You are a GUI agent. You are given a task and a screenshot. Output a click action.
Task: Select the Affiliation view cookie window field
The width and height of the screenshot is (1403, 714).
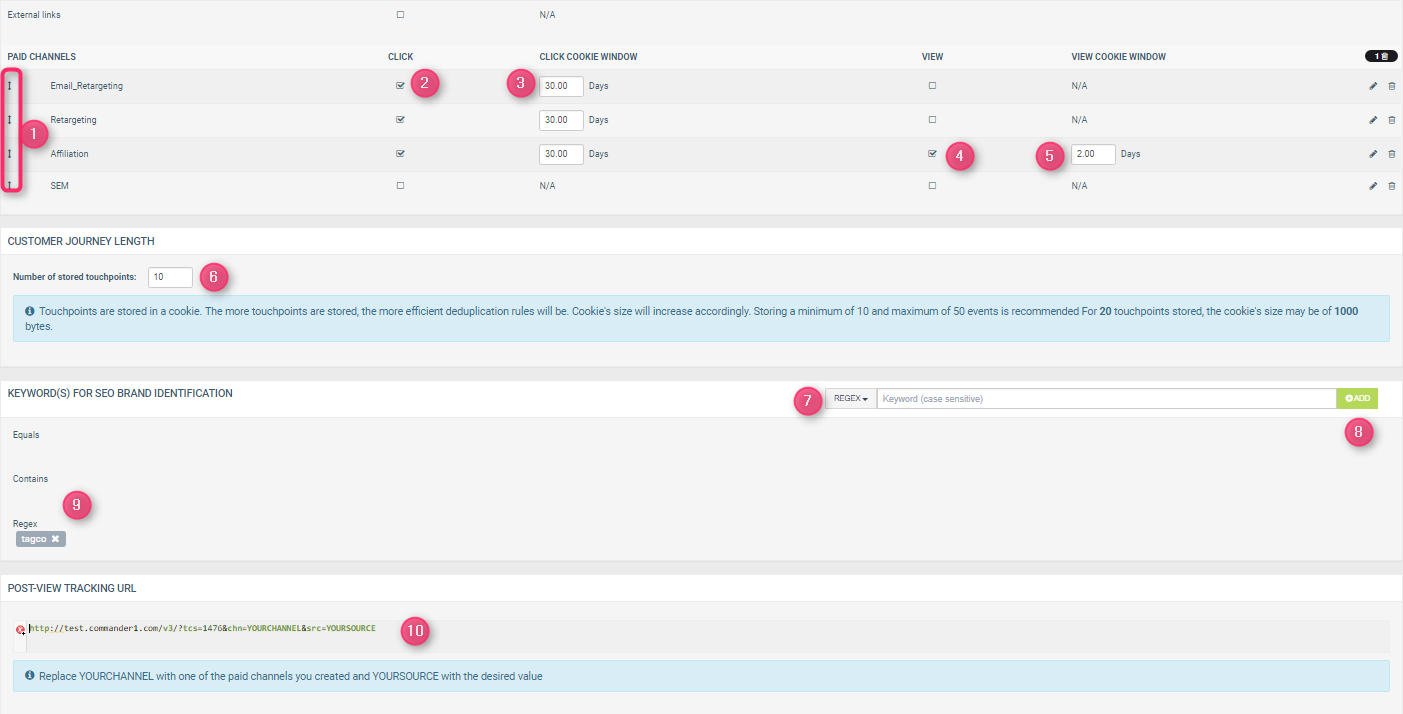[x=1092, y=154]
